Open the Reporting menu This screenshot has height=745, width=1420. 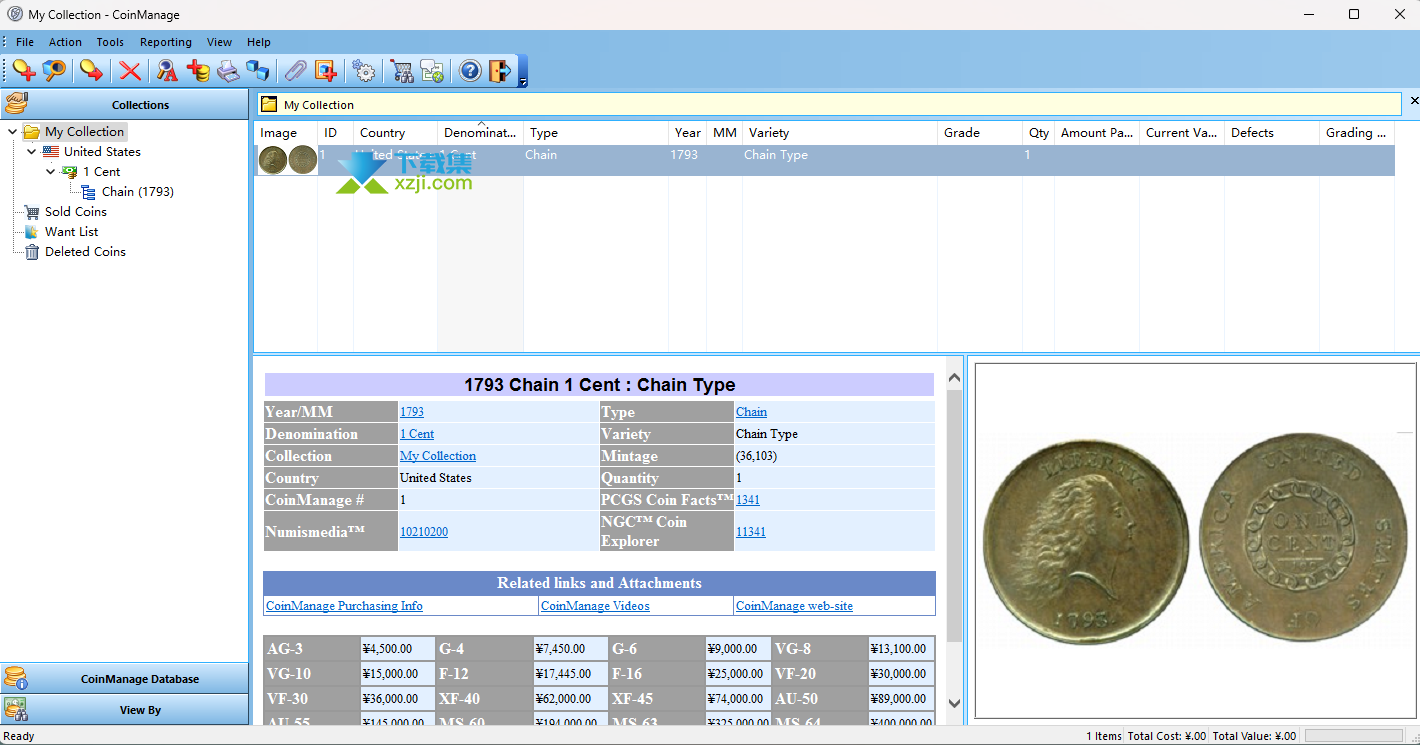pyautogui.click(x=166, y=42)
